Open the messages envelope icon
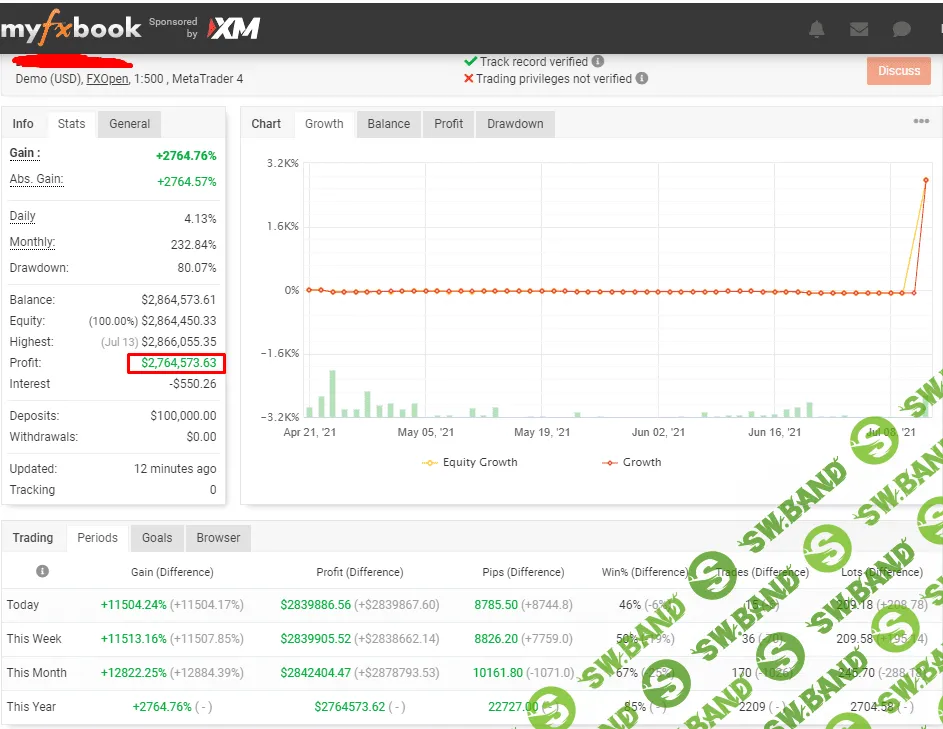The width and height of the screenshot is (943, 729). pyautogui.click(x=859, y=29)
